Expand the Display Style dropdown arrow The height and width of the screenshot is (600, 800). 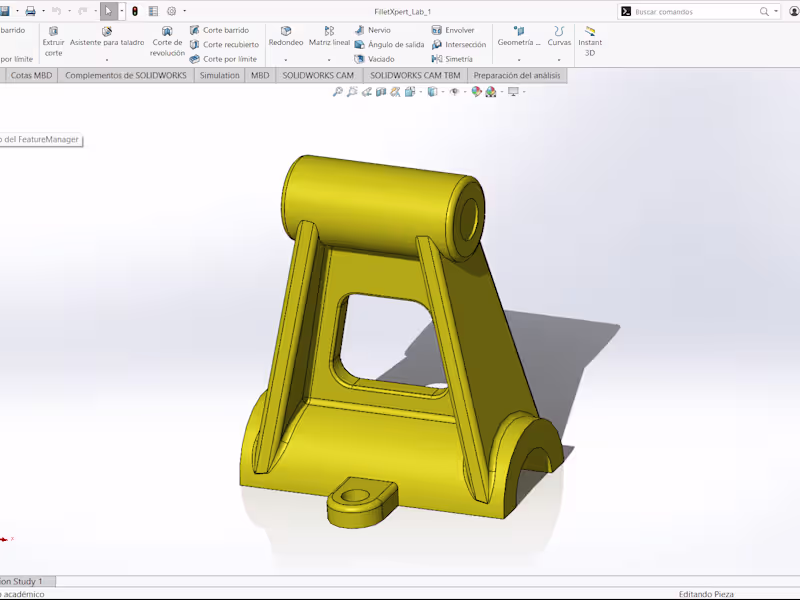(442, 92)
